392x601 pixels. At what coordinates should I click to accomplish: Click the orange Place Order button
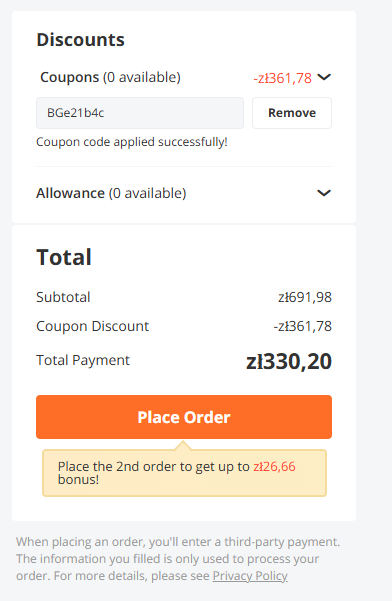tap(184, 417)
